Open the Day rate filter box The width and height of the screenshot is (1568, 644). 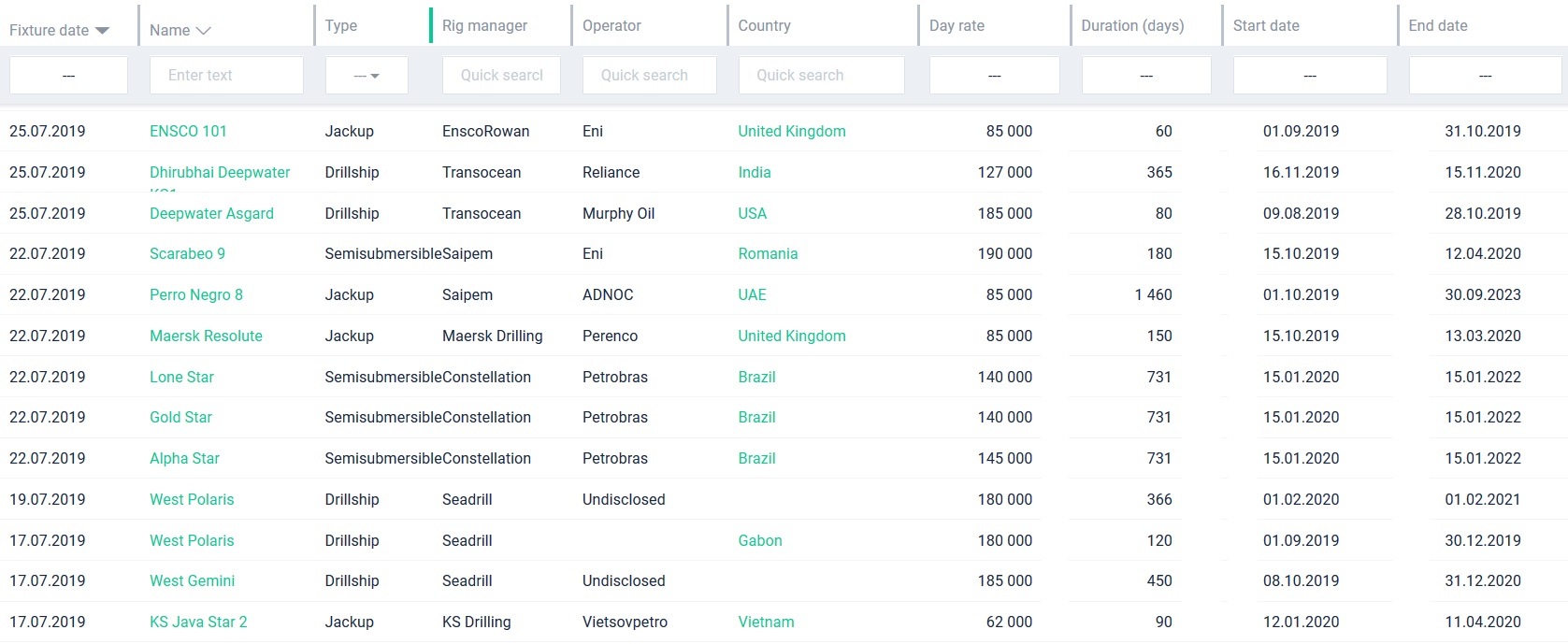coord(994,76)
